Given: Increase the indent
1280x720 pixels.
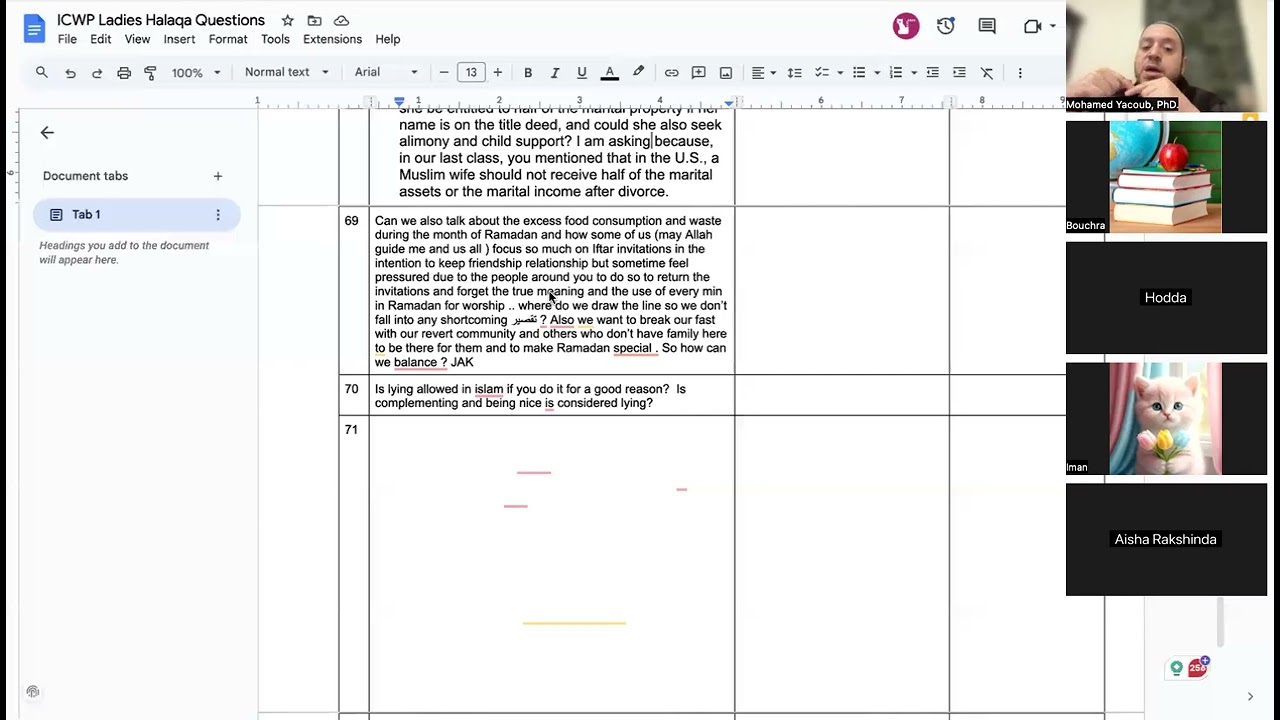Looking at the screenshot, I should coord(960,72).
